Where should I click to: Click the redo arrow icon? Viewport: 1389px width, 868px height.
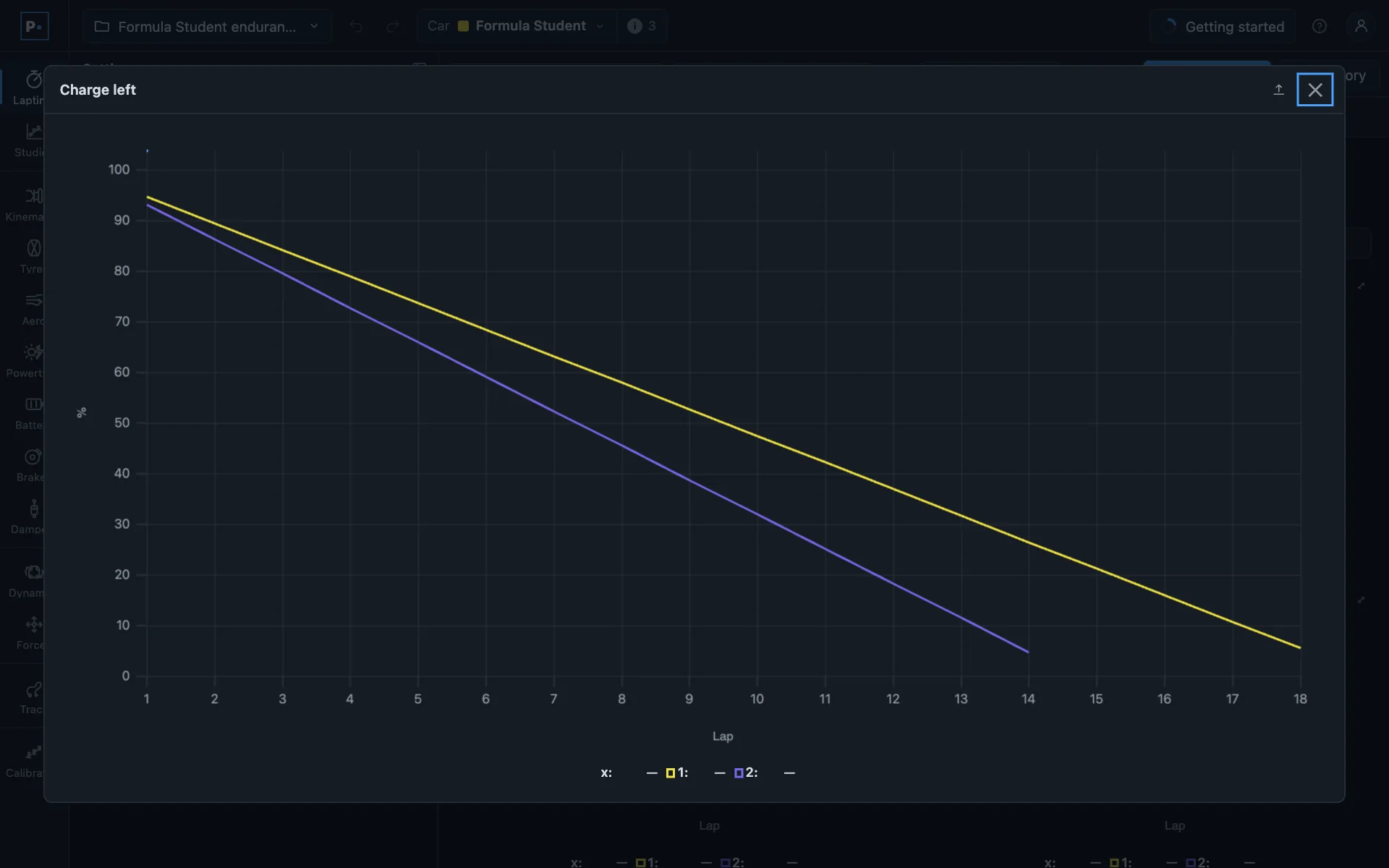click(x=392, y=27)
